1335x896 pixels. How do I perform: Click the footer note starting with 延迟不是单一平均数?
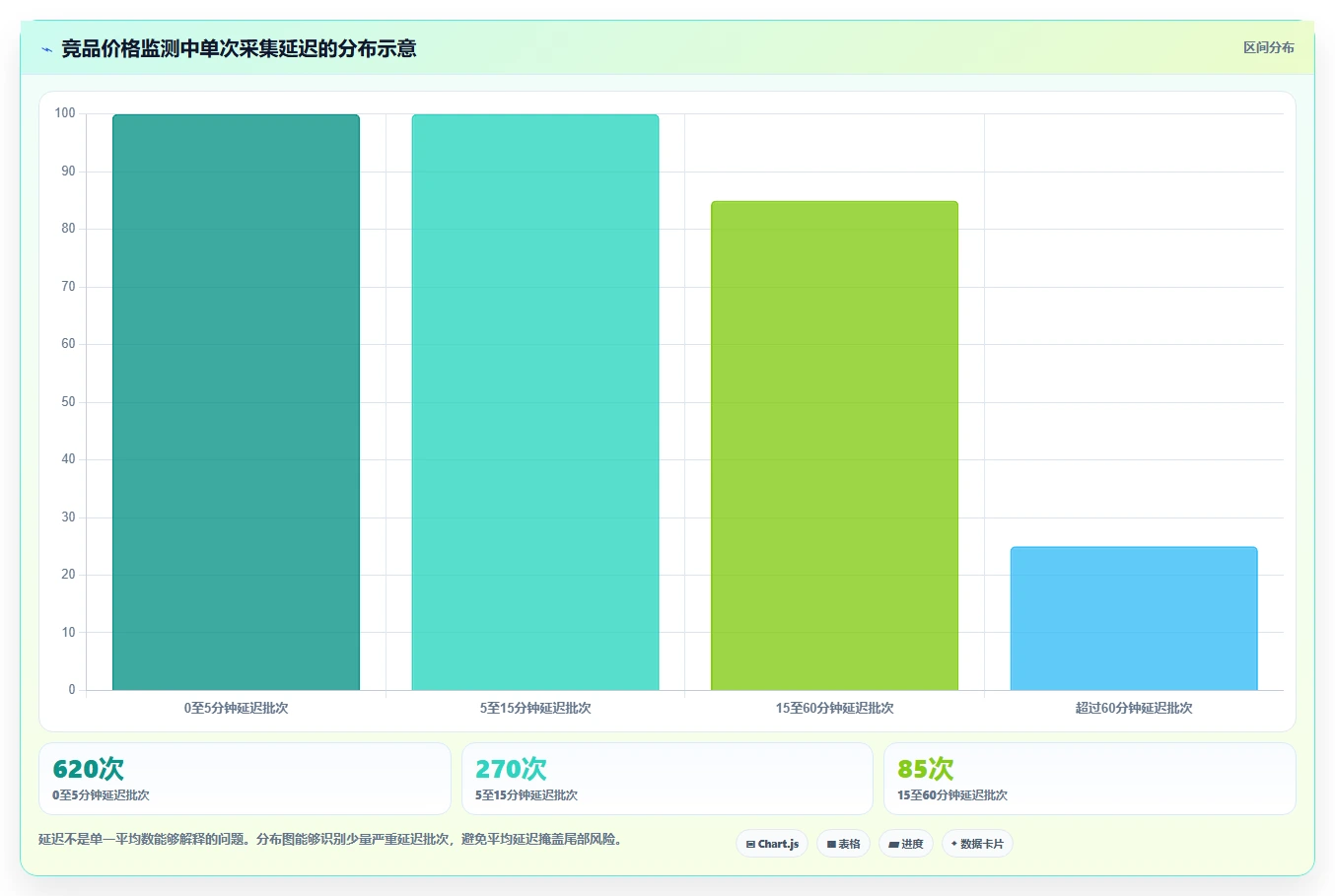point(331,840)
